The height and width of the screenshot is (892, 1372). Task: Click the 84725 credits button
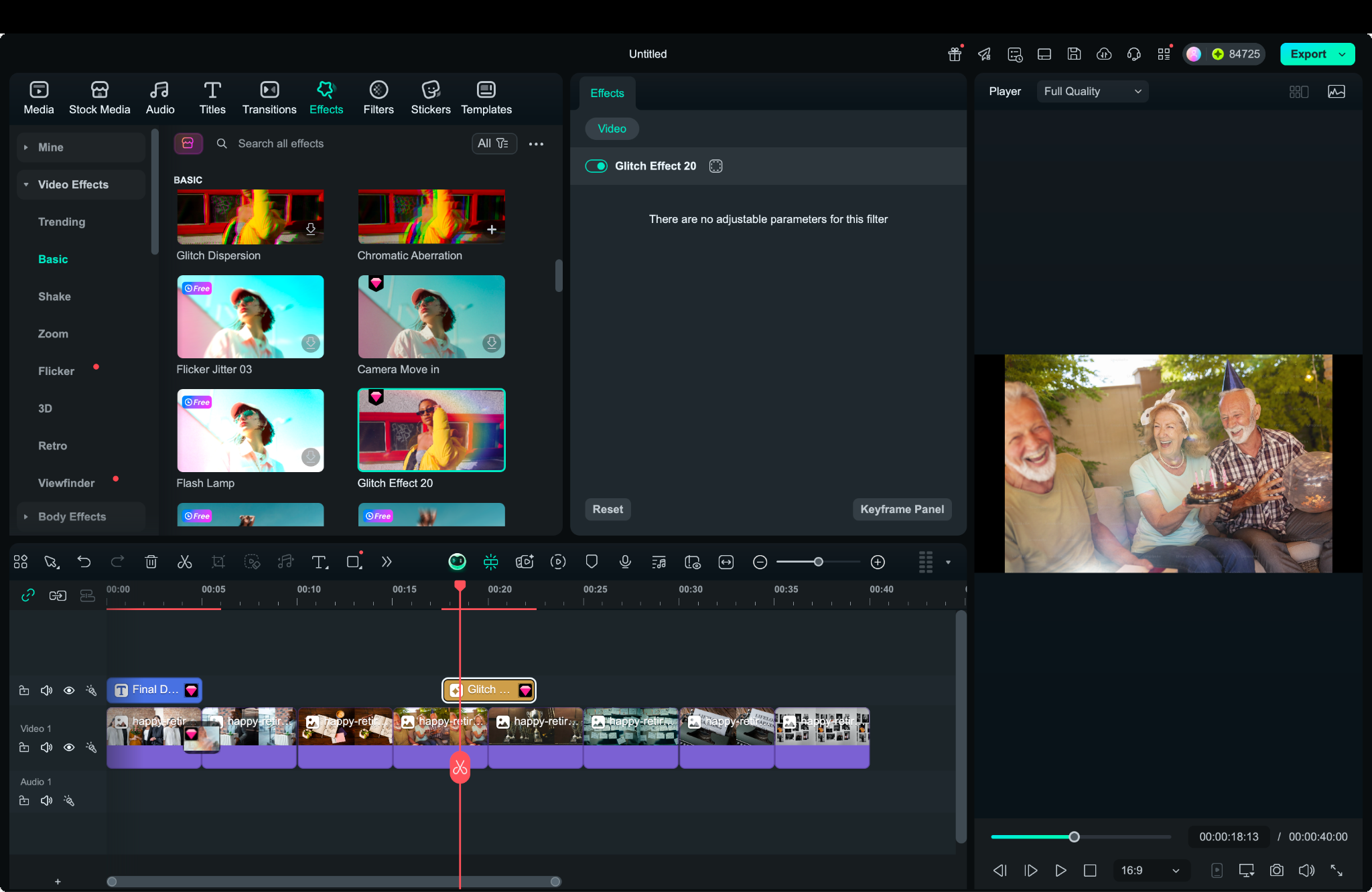tap(1236, 54)
